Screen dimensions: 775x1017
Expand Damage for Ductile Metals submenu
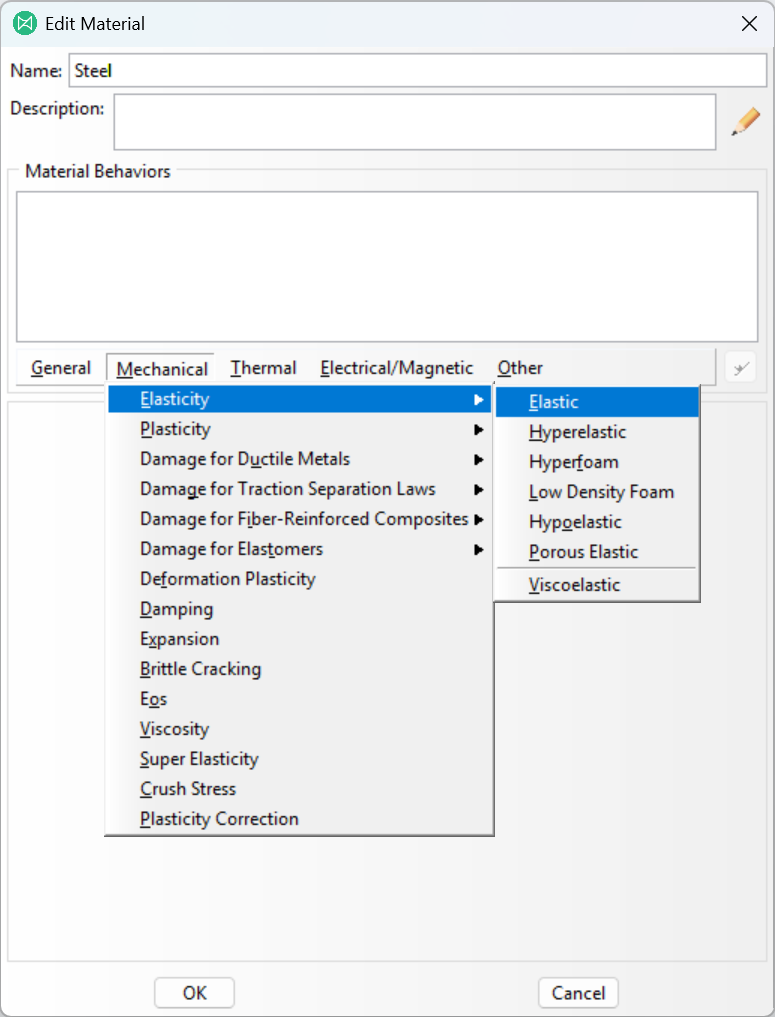click(300, 459)
